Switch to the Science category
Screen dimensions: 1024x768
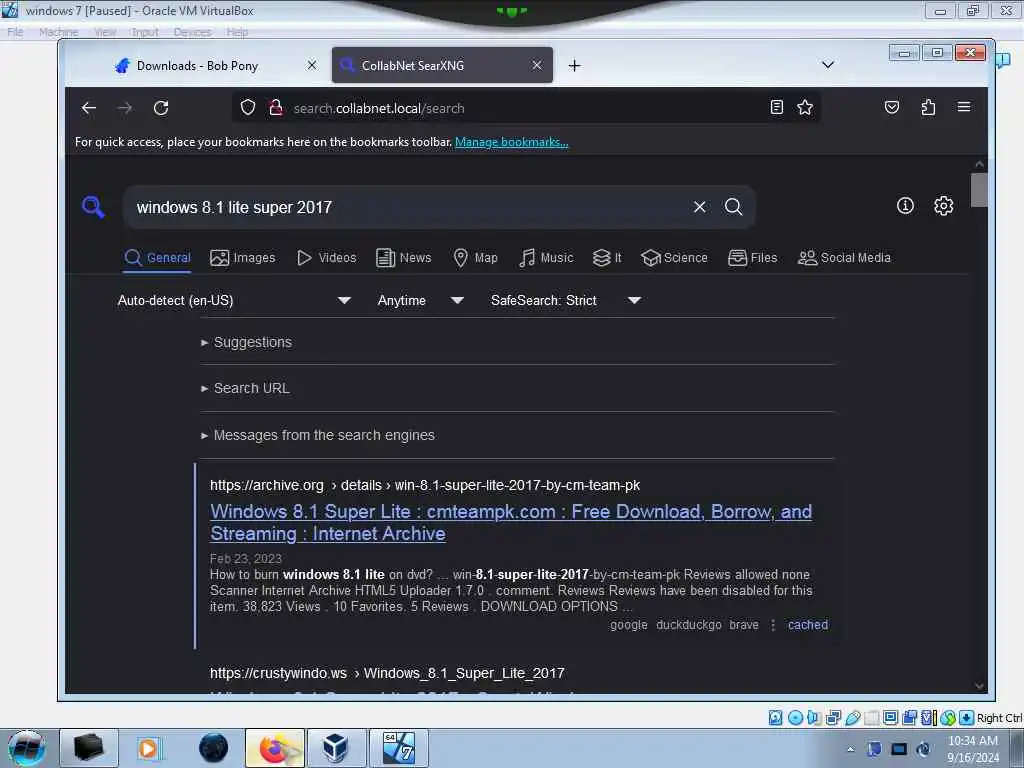[x=674, y=258]
